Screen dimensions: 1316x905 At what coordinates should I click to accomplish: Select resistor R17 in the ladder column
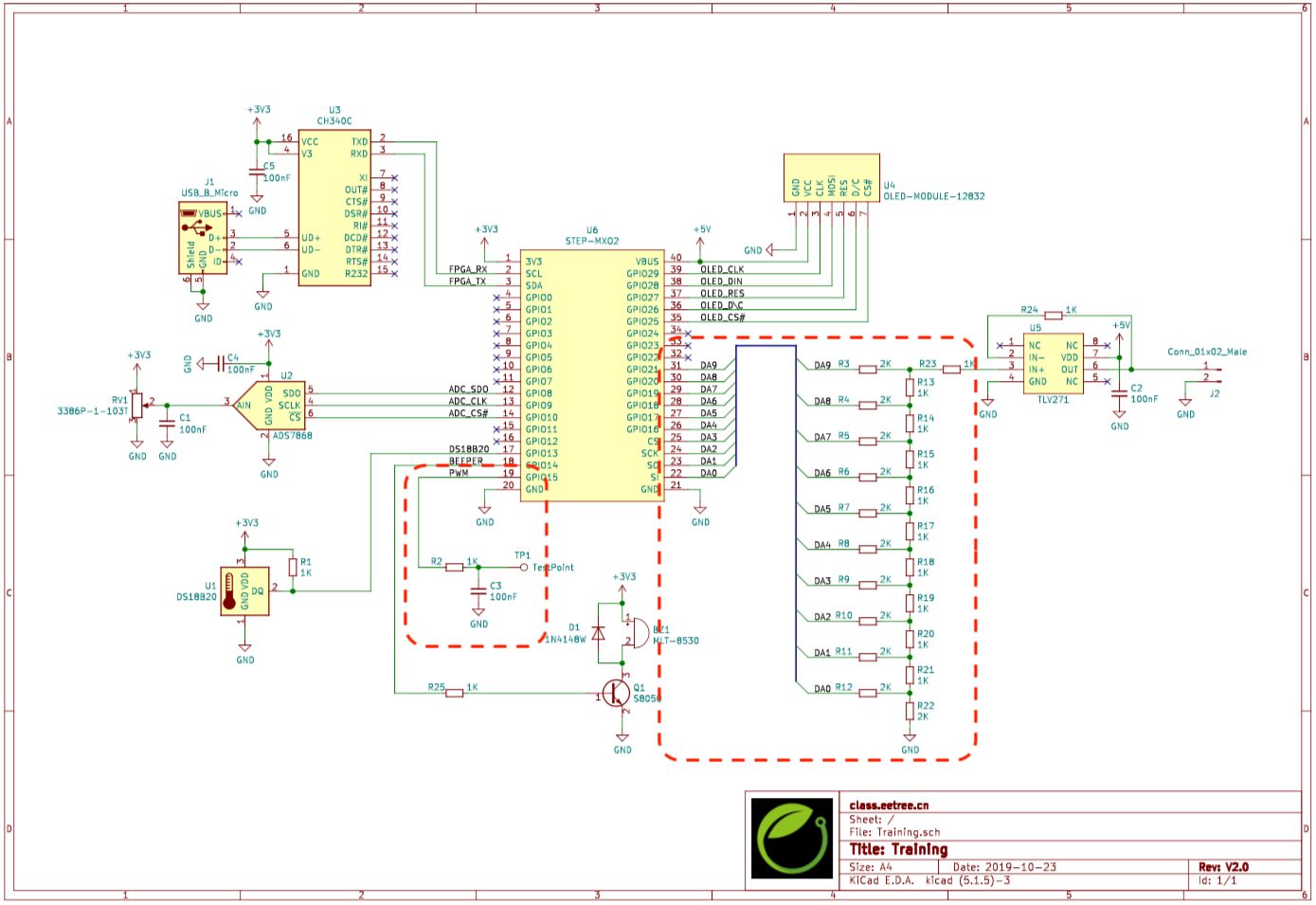point(910,531)
